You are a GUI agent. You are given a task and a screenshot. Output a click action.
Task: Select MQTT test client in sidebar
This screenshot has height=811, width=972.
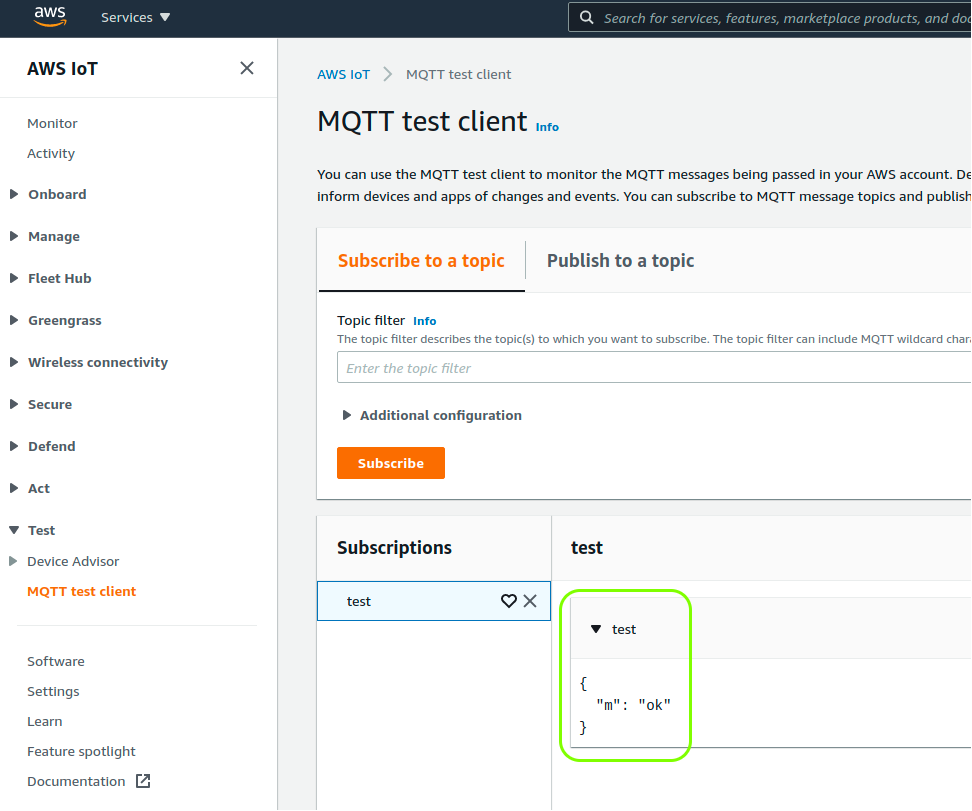tap(81, 592)
